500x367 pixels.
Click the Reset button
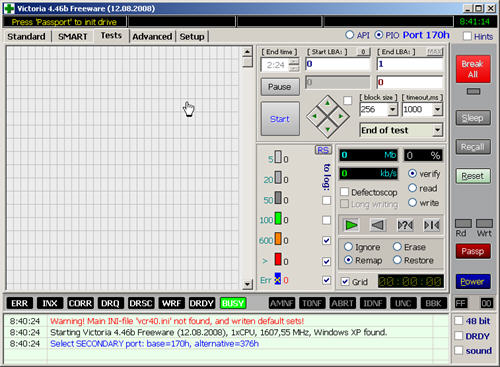pos(473,176)
